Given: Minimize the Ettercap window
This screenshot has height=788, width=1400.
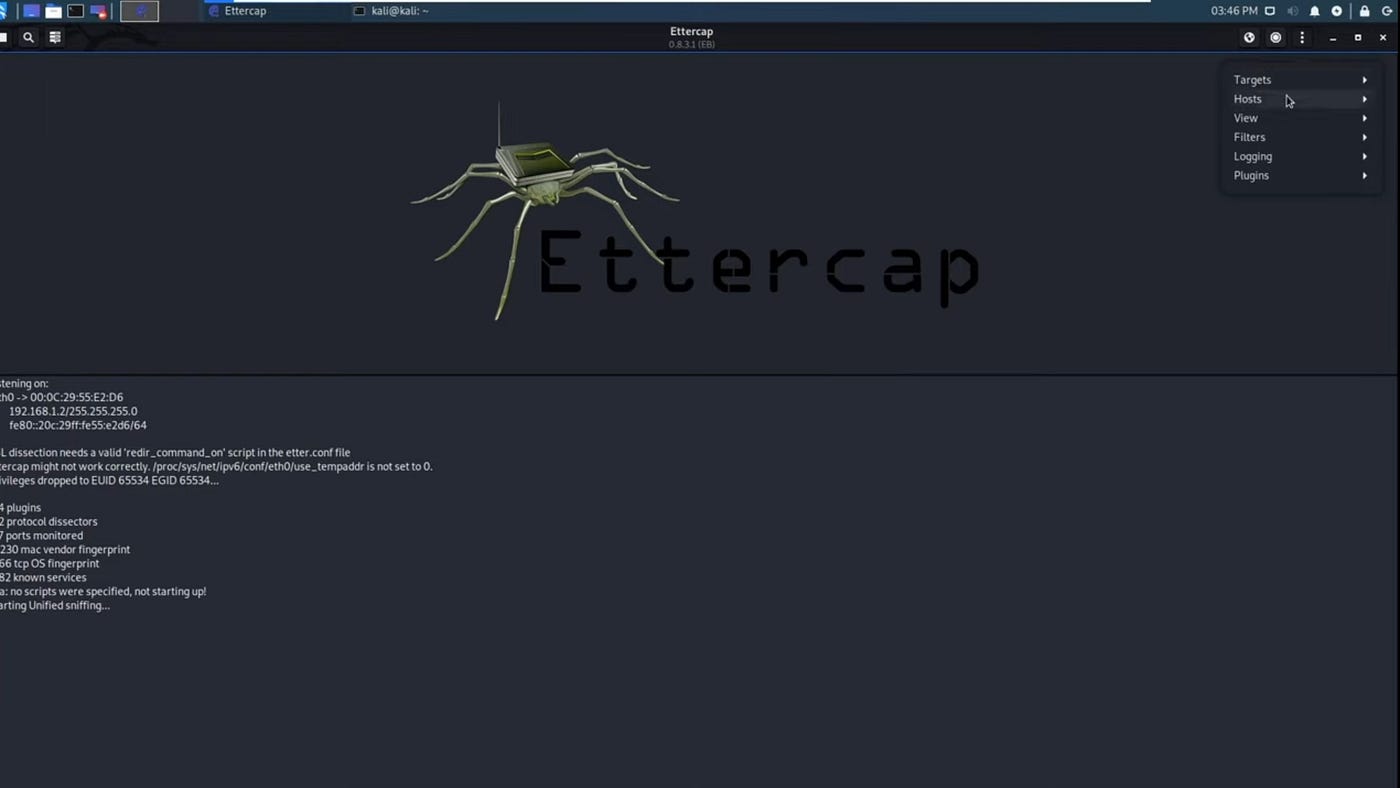Looking at the screenshot, I should [1333, 38].
